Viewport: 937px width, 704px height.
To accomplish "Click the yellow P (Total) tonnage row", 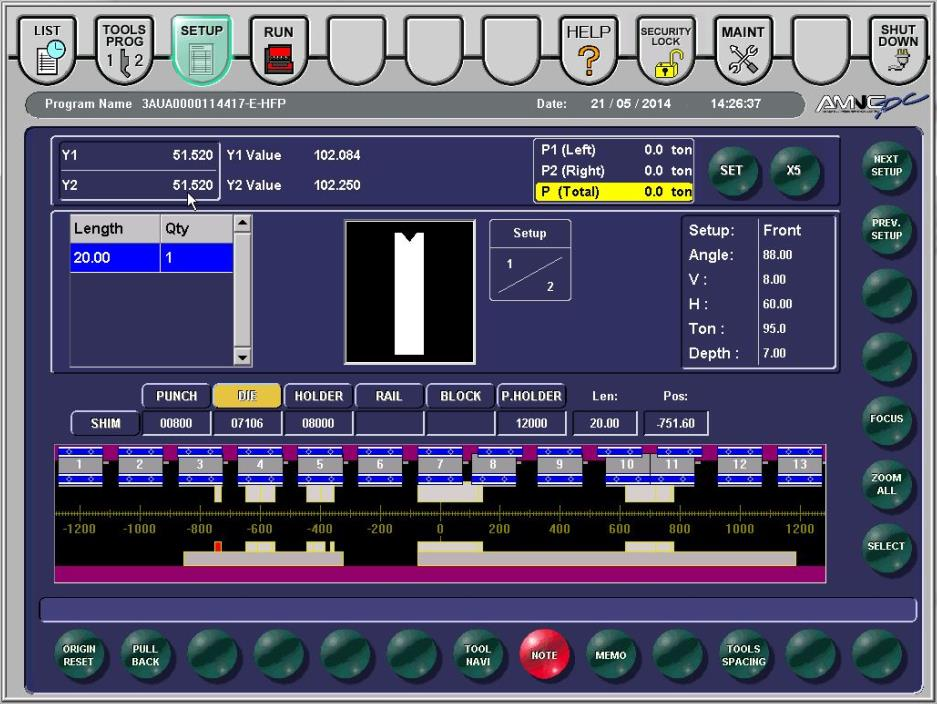I will click(614, 192).
